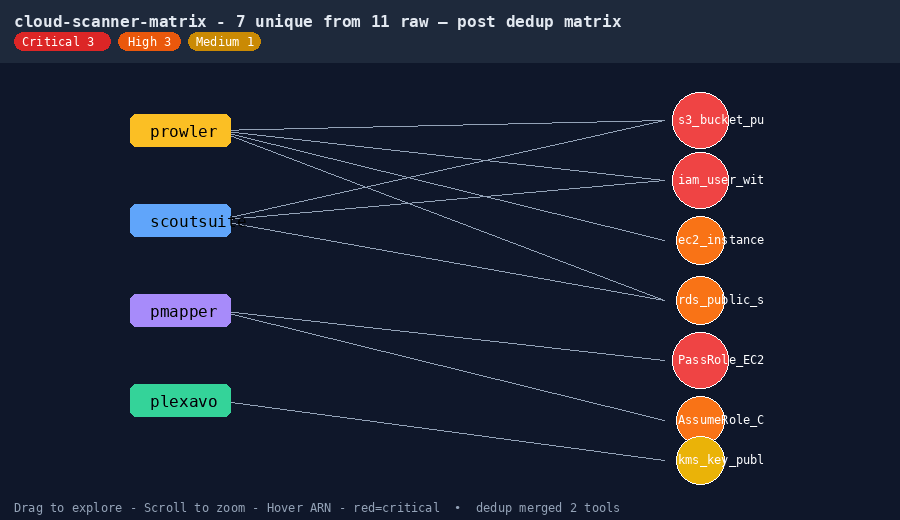Click the 'dedup merged 2 tools' status text

point(548,508)
